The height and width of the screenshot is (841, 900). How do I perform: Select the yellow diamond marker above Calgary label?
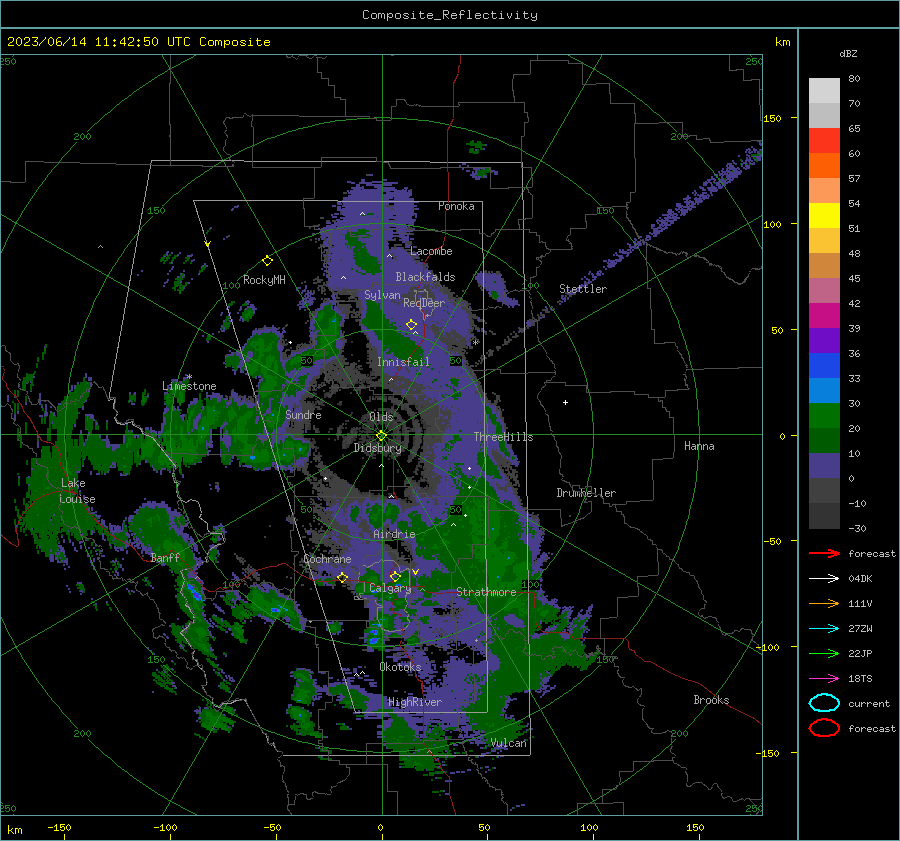(395, 576)
